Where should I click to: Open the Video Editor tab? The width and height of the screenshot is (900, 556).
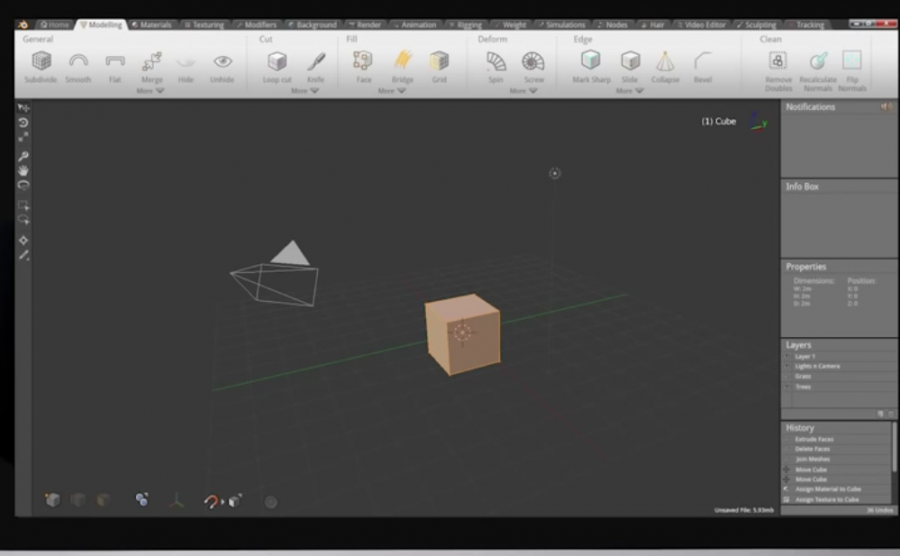point(701,25)
